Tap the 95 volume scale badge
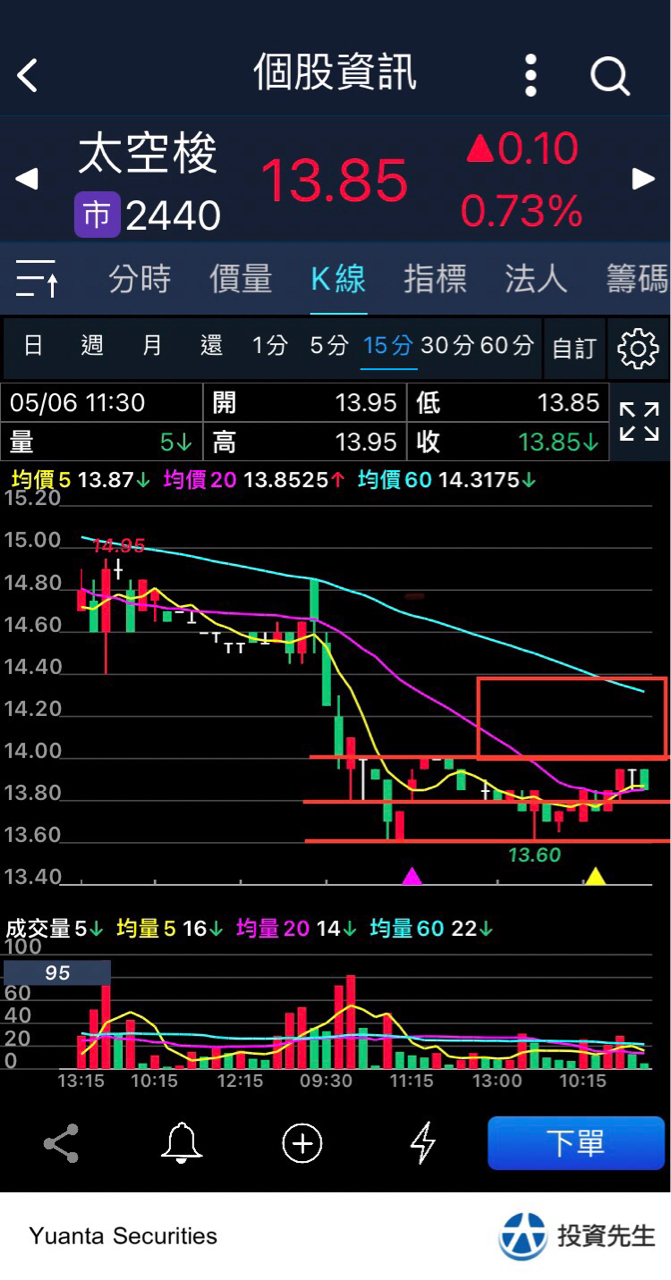Viewport: 671px width, 1280px height. point(58,973)
